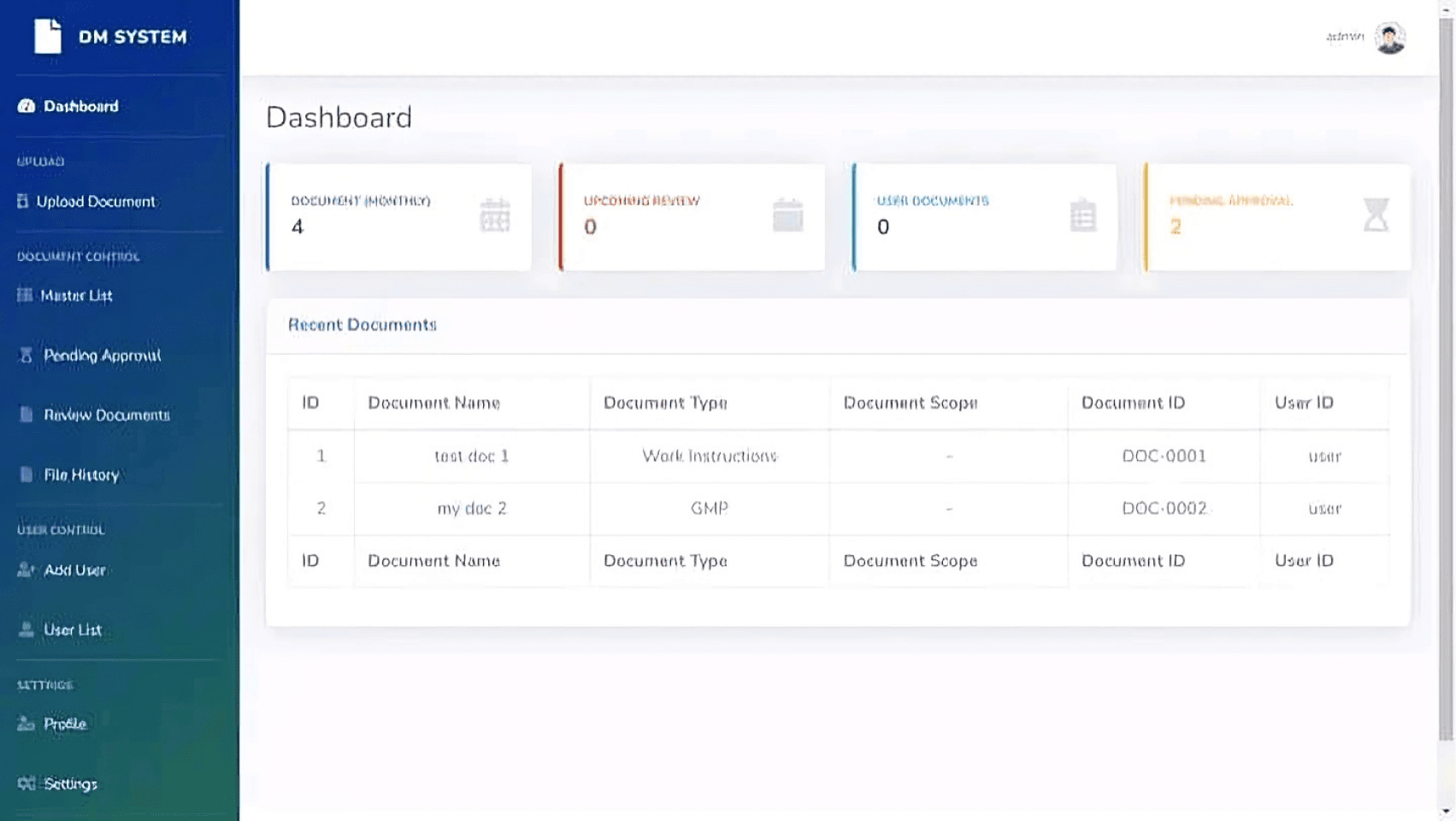Click the scrollbar down arrow
The width and height of the screenshot is (1456, 821).
(x=1447, y=811)
